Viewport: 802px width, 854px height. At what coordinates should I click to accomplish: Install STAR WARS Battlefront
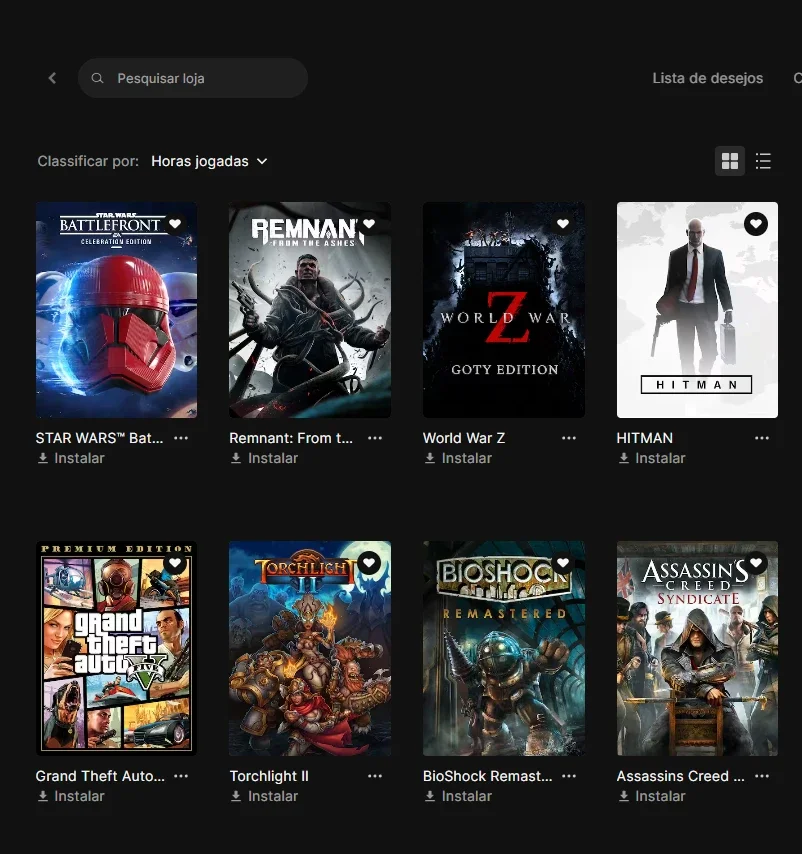[x=71, y=459]
